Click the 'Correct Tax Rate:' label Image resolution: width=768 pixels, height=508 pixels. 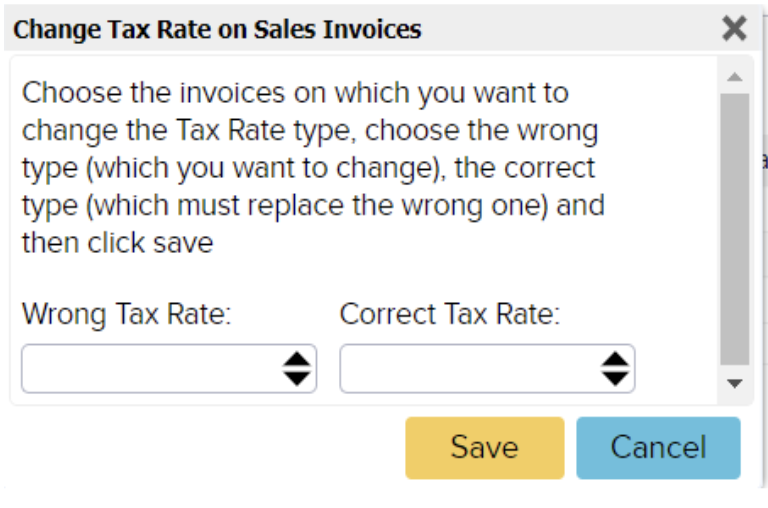450,314
